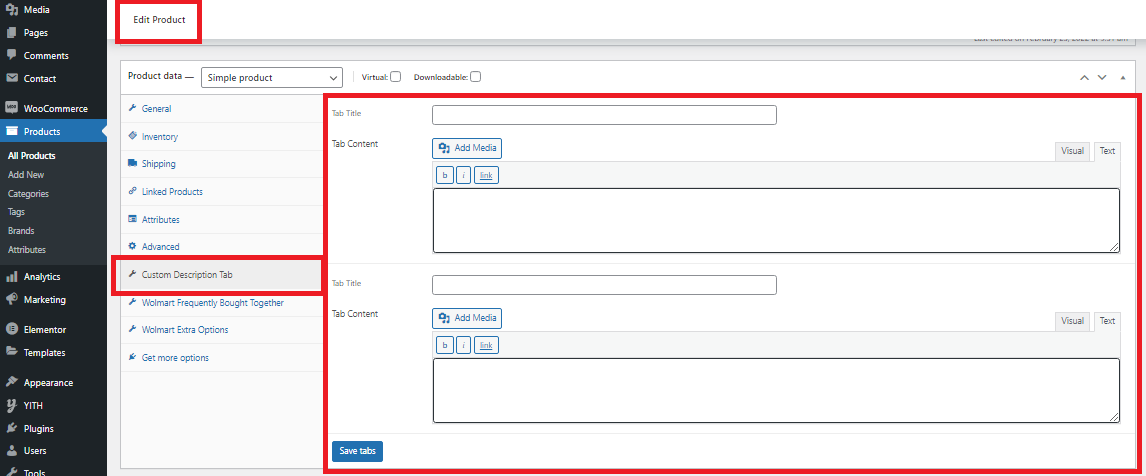Screen dimensions: 1146x476
Task: Open the Custom Description Tab section
Action: point(221,275)
